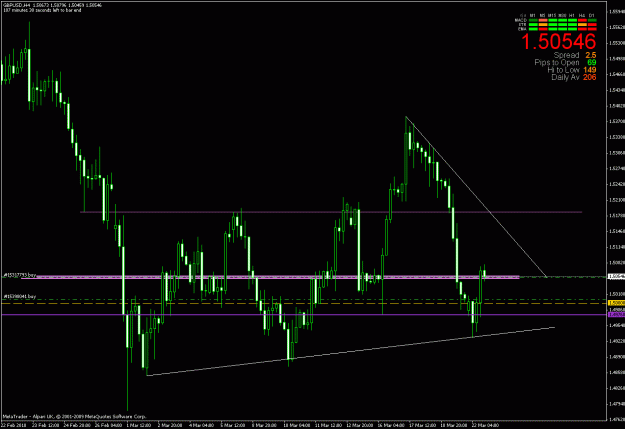Click the 1 Mar 12:00 time label

click(x=139, y=425)
